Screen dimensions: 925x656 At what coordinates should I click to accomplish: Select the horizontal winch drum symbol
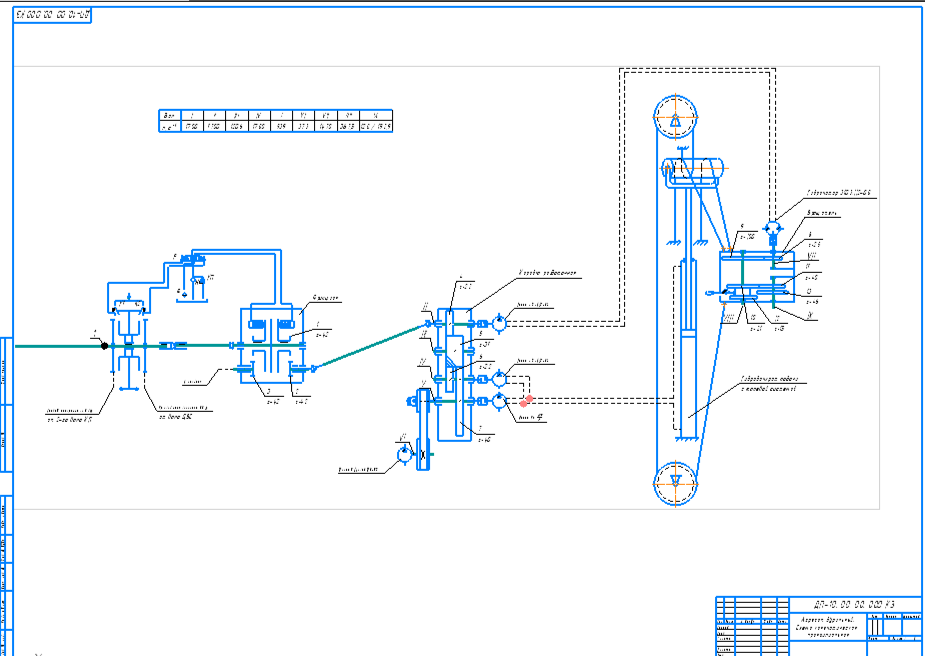pos(692,171)
